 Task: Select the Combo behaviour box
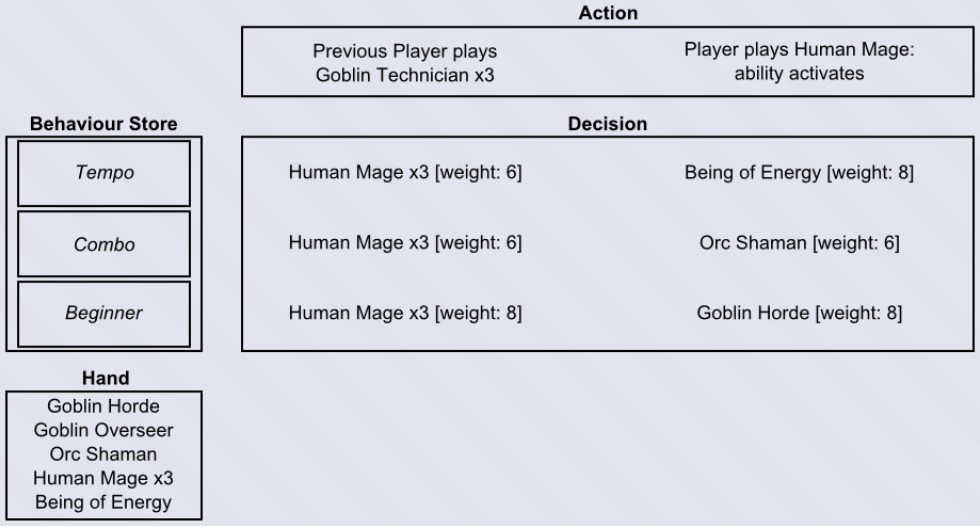point(104,244)
